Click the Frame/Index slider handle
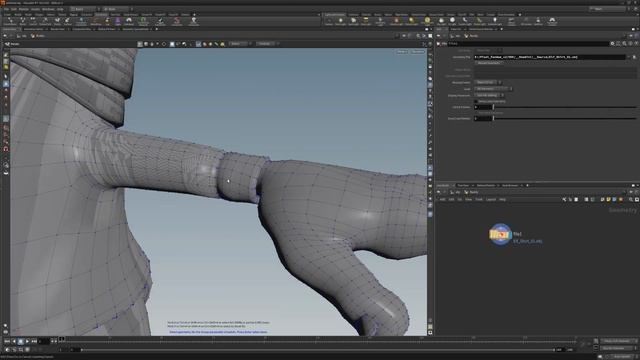The width and height of the screenshot is (640, 360). pos(493,118)
